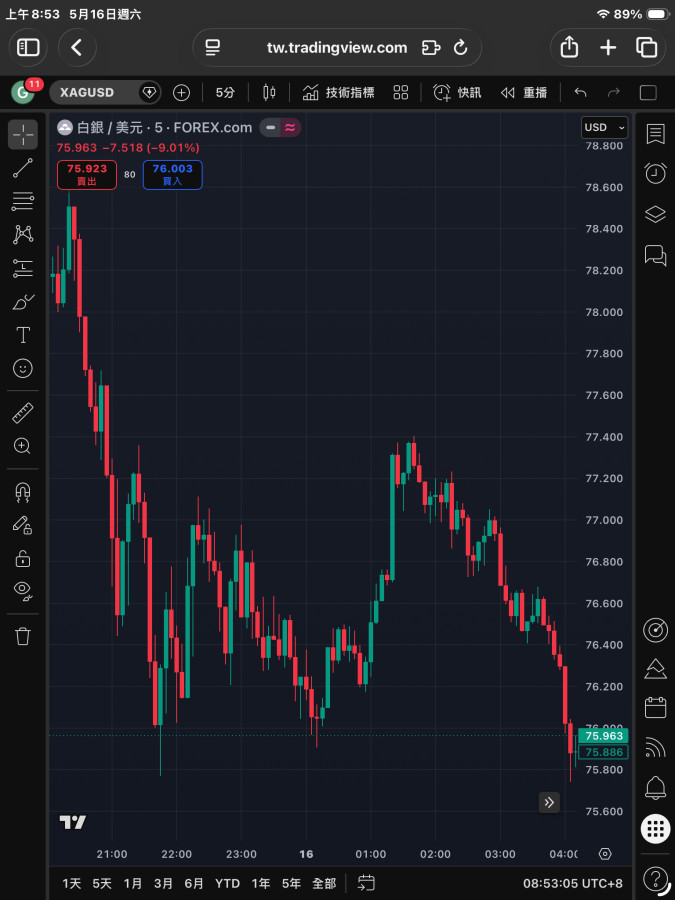Select the YTD time range
Viewport: 675px width, 900px height.
[227, 883]
